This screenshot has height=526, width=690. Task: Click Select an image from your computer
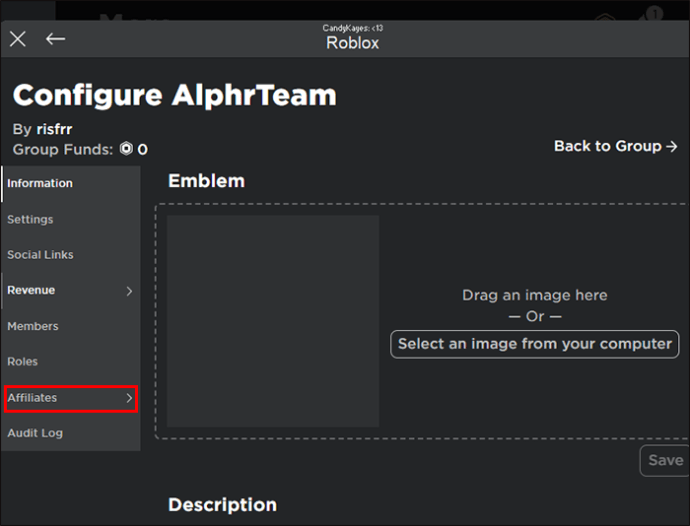click(x=535, y=344)
